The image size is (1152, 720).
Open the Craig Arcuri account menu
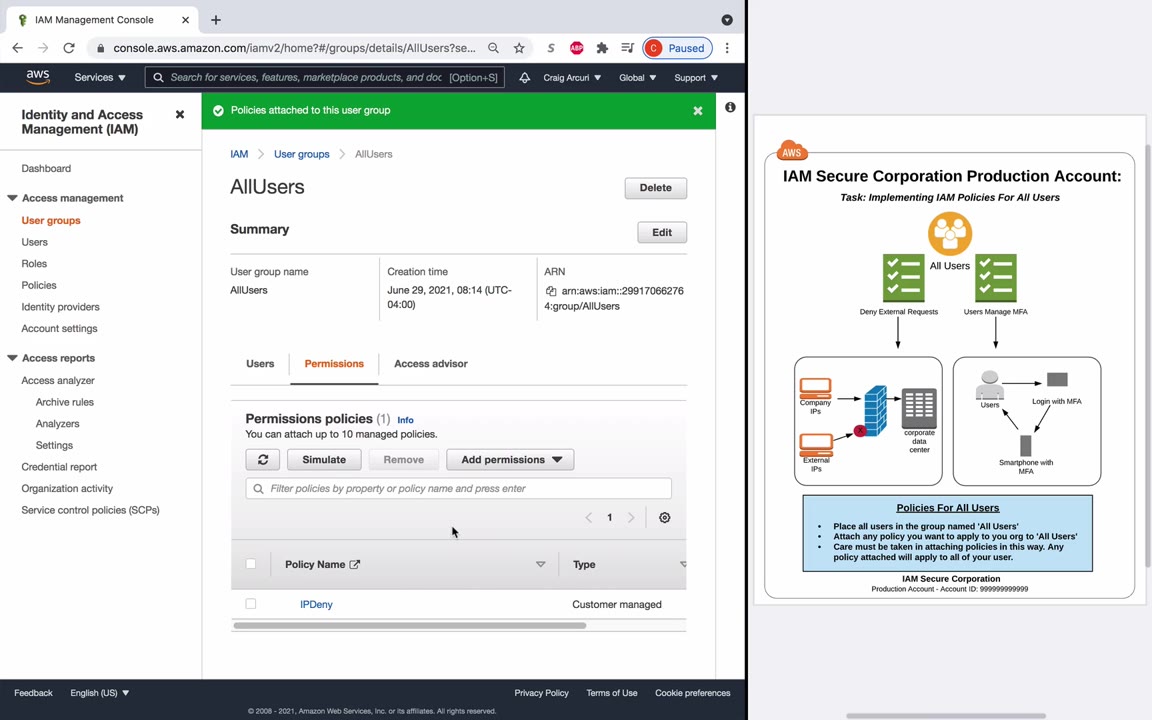point(572,77)
